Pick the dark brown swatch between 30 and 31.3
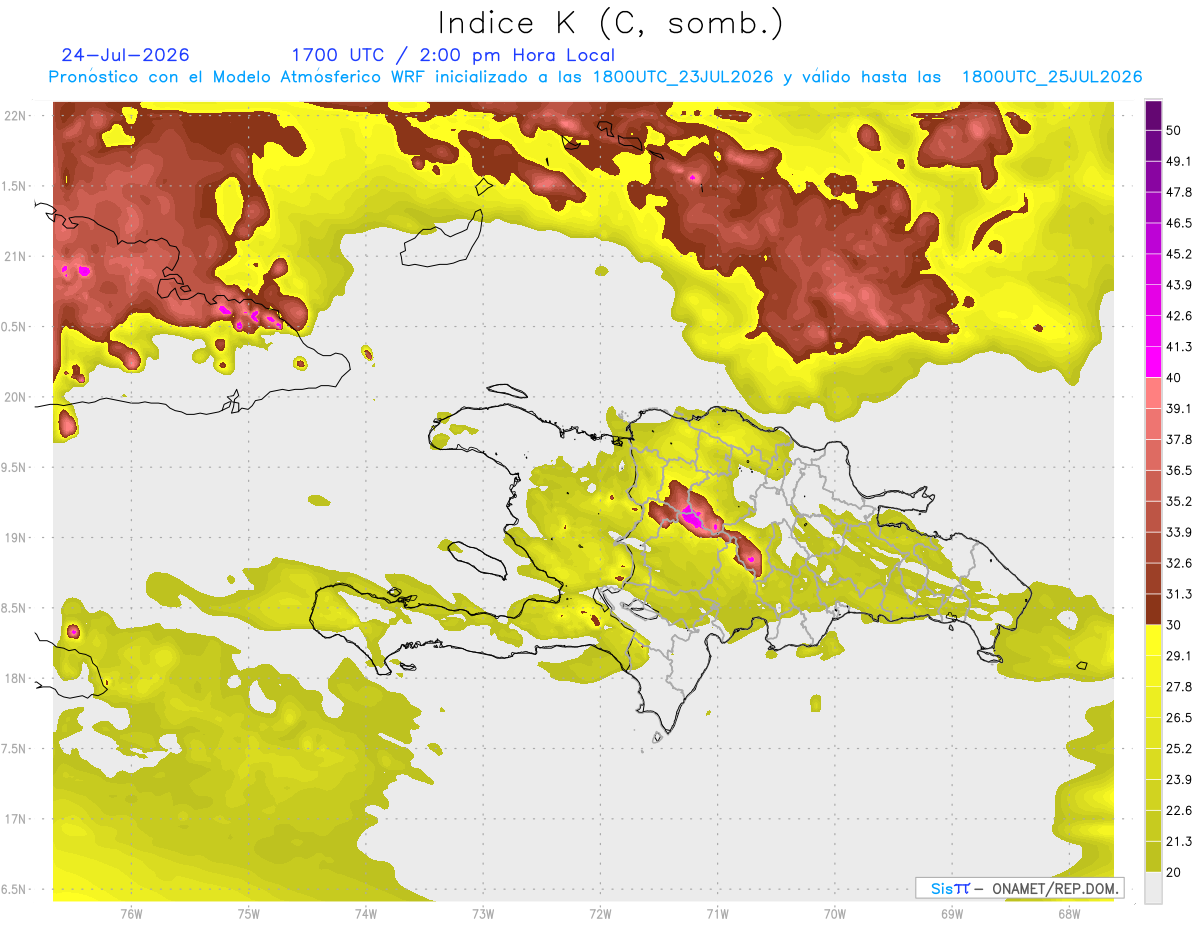Image resolution: width=1200 pixels, height=927 pixels. [x=1154, y=609]
